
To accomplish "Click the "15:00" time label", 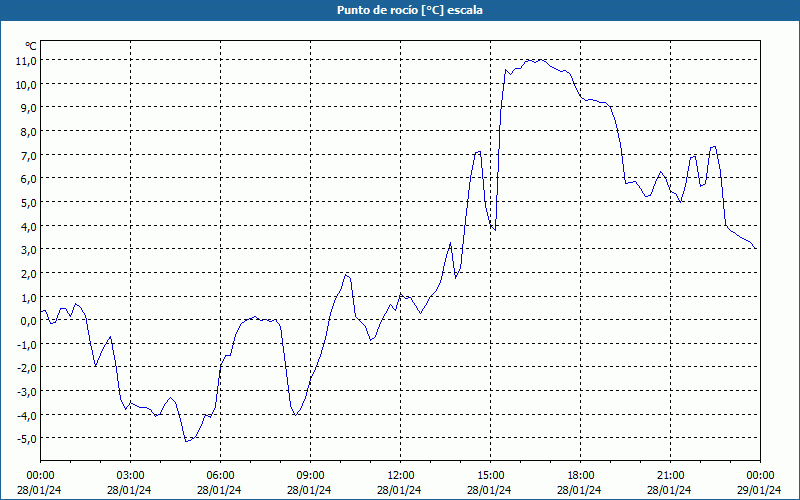I will click(490, 476).
